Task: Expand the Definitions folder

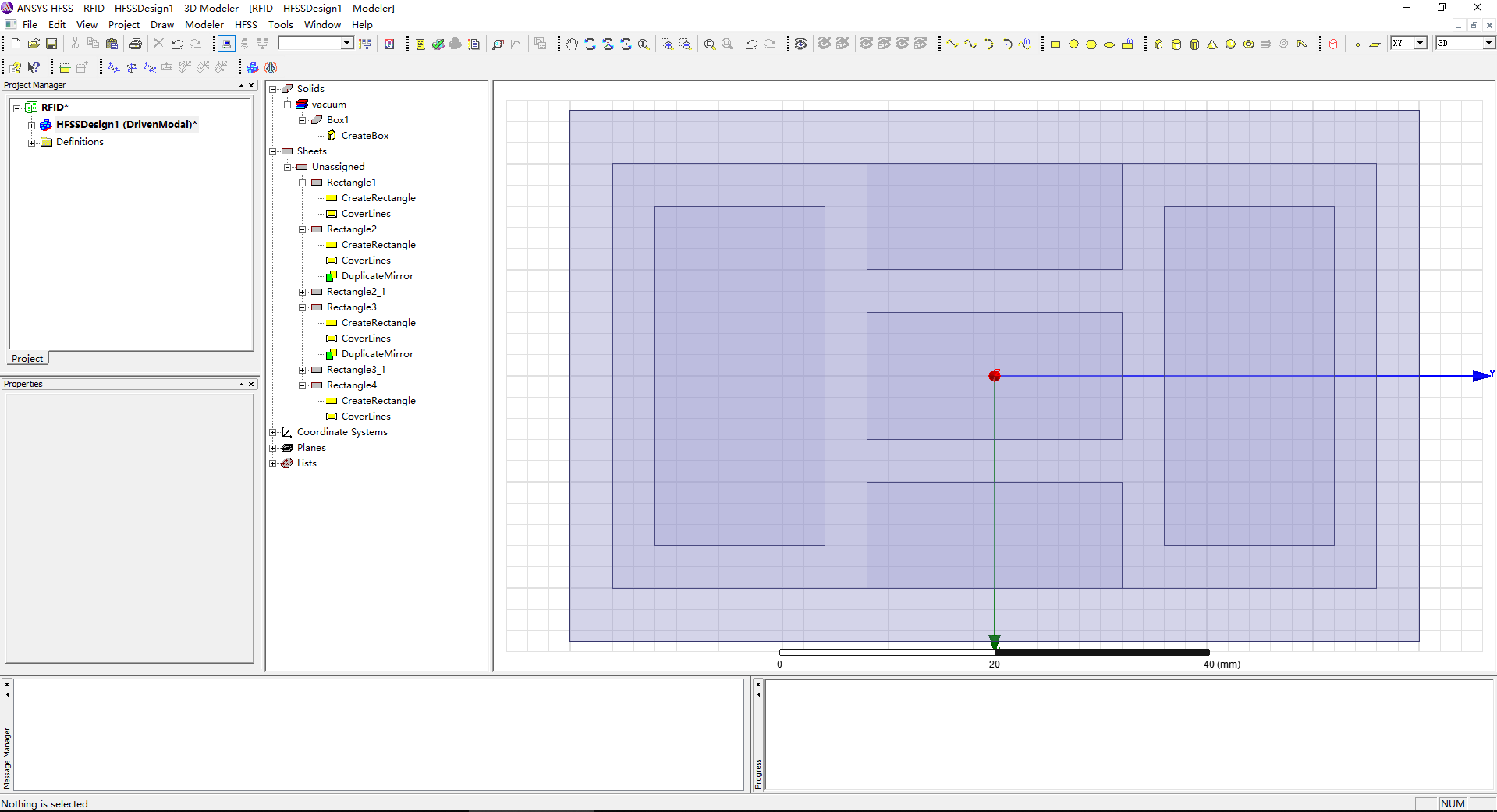Action: tap(31, 142)
